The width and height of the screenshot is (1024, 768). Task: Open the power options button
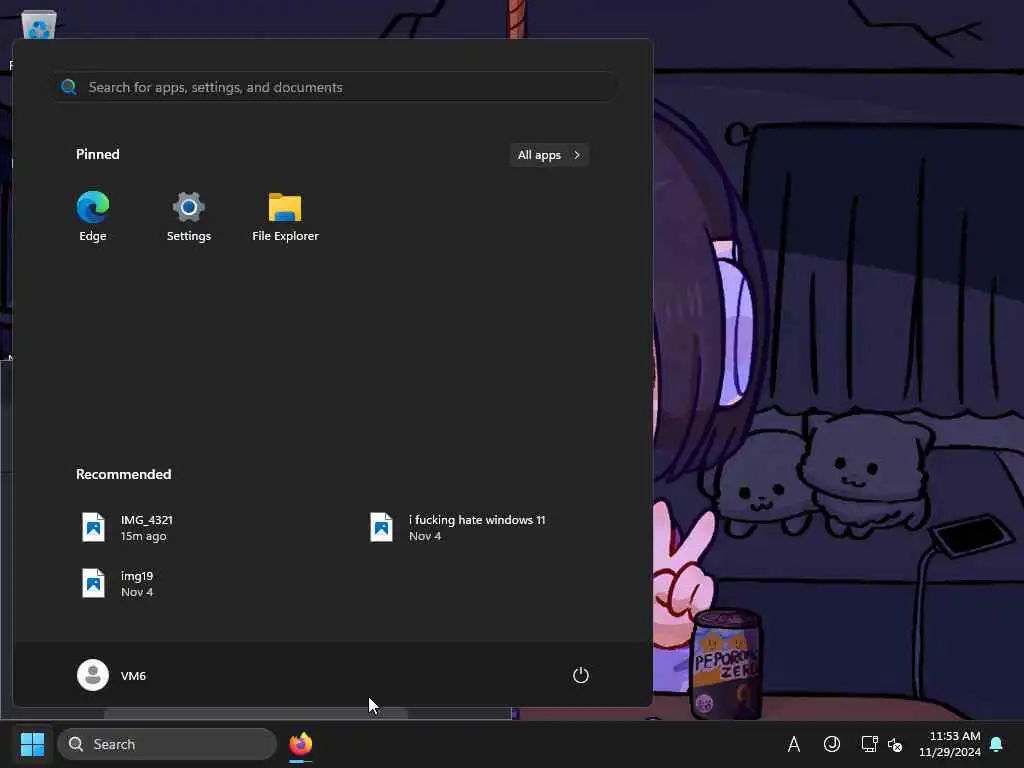[581, 675]
